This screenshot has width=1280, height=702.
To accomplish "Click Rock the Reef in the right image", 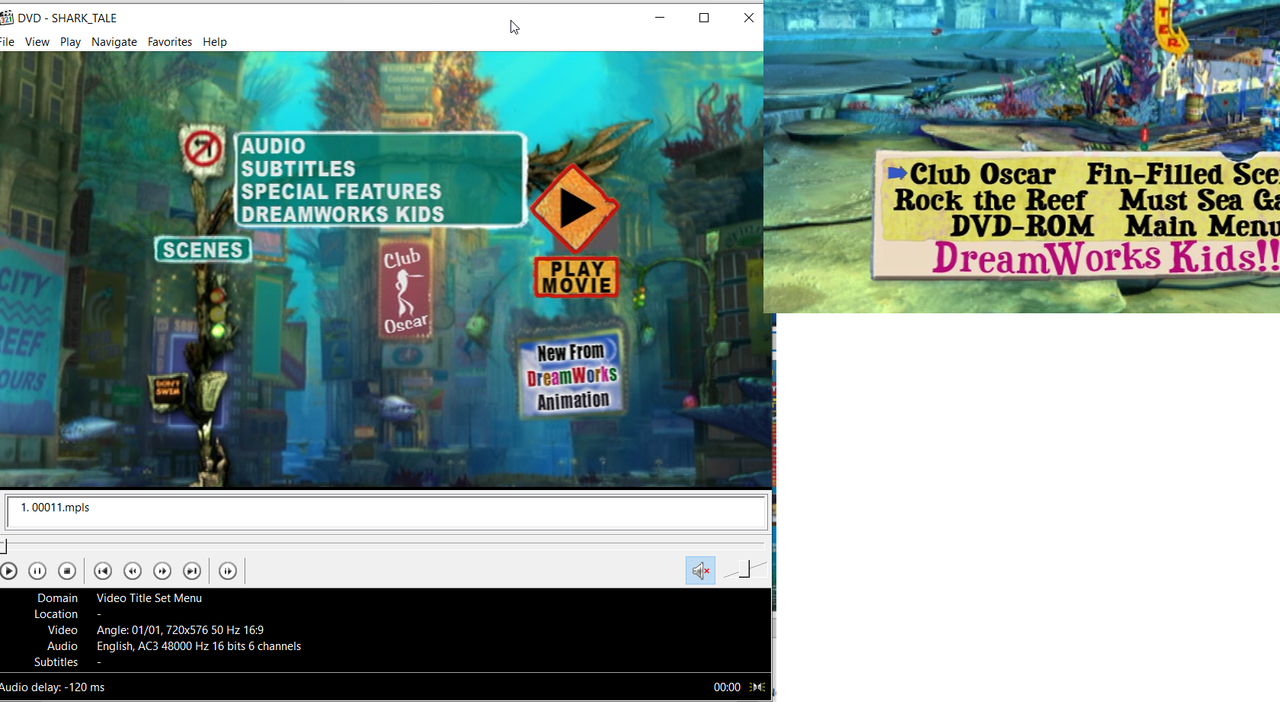I will coord(989,200).
